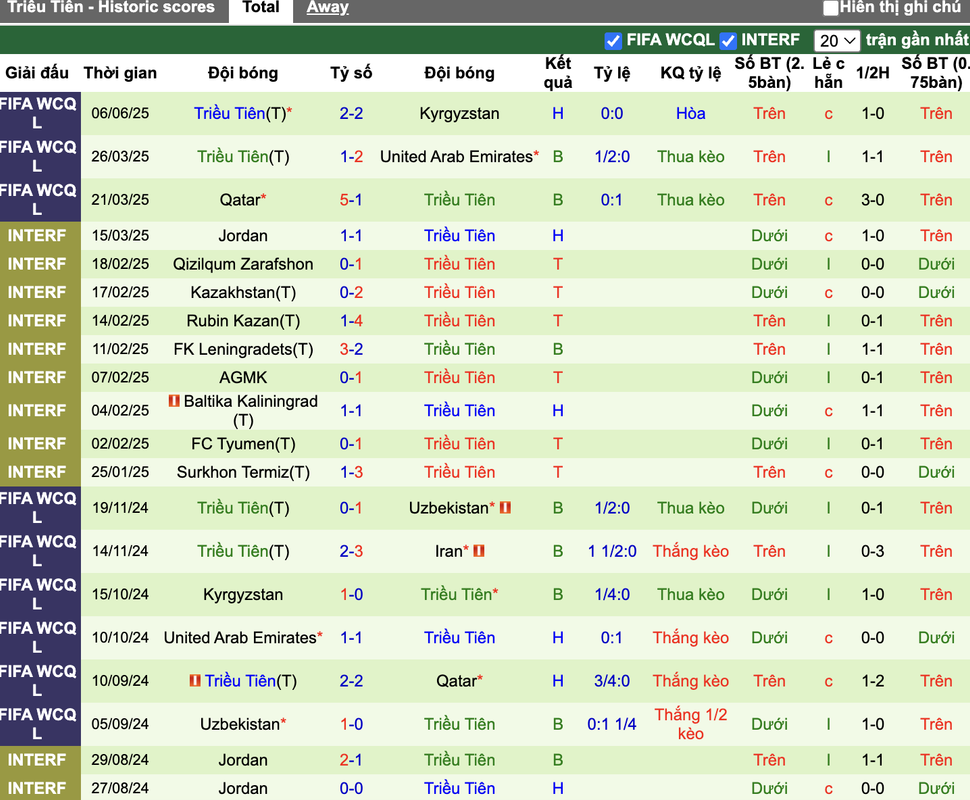Click the 3-2 score versus FK Leningradets
Image resolution: width=970 pixels, height=800 pixels.
(x=351, y=350)
